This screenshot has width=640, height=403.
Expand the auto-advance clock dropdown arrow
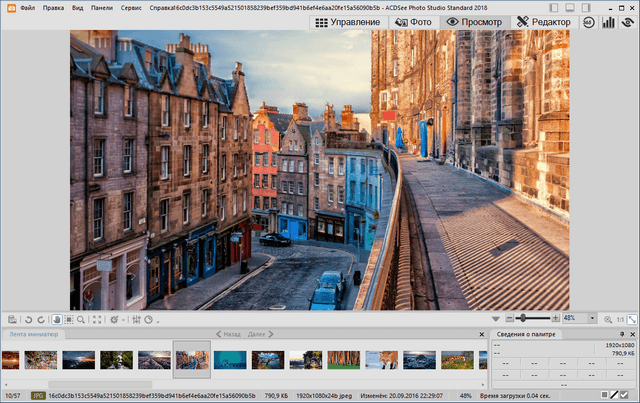pyautogui.click(x=159, y=320)
